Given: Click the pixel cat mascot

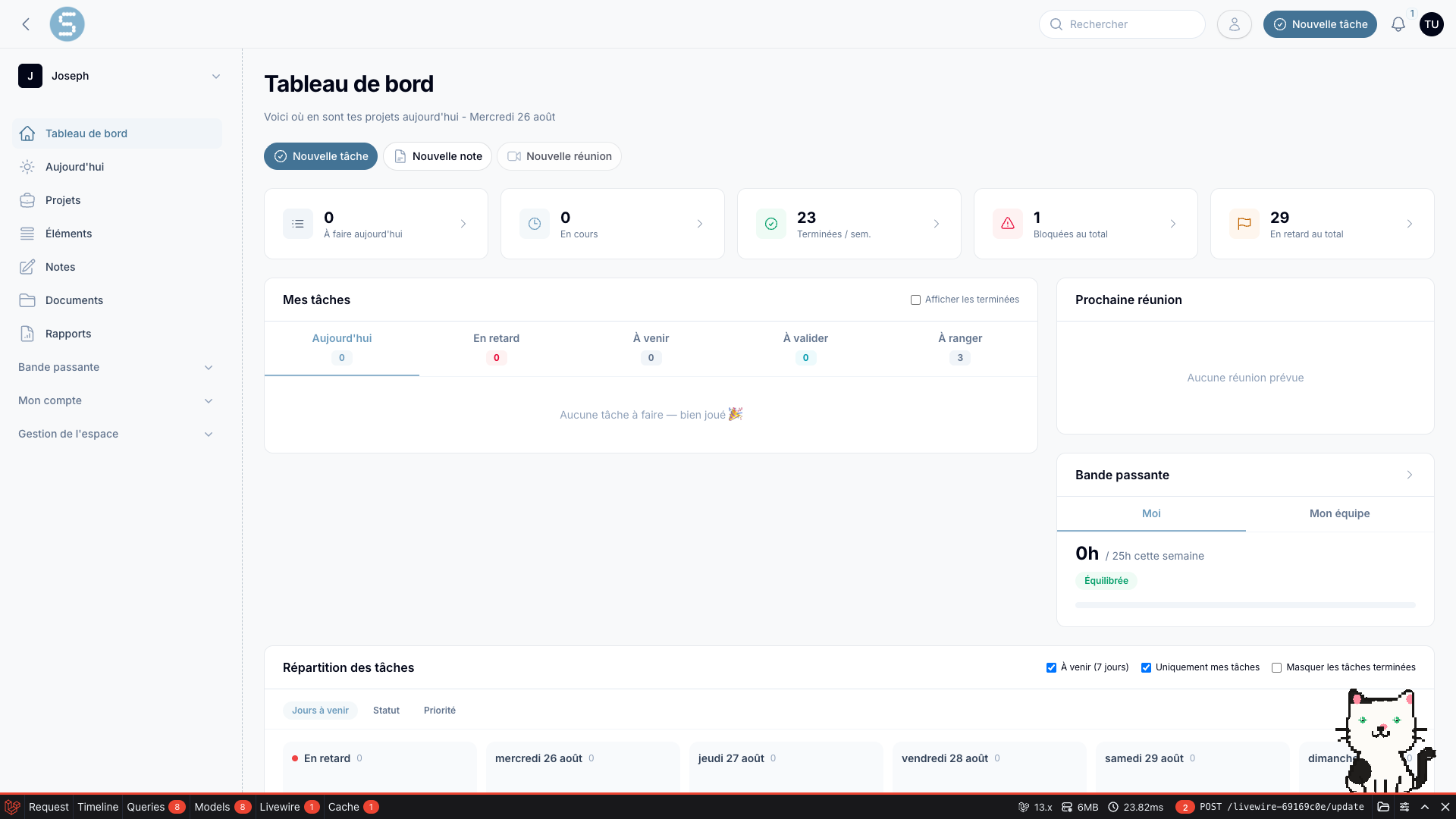Looking at the screenshot, I should point(1384,740).
